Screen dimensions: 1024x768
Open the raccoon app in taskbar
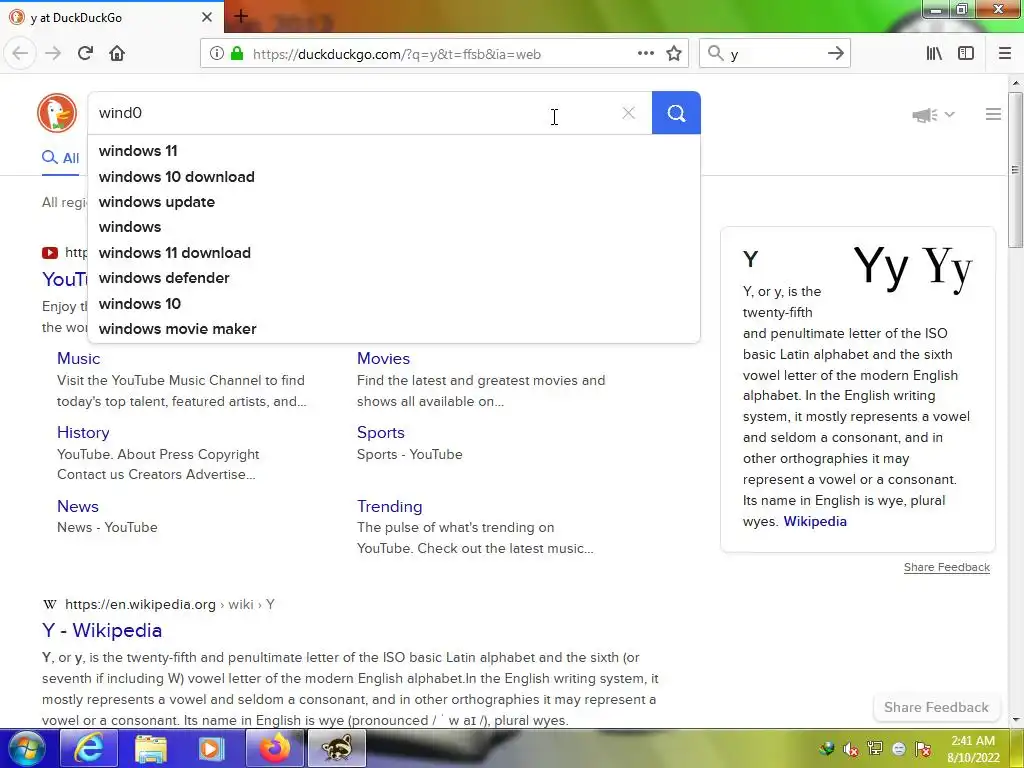(336, 748)
